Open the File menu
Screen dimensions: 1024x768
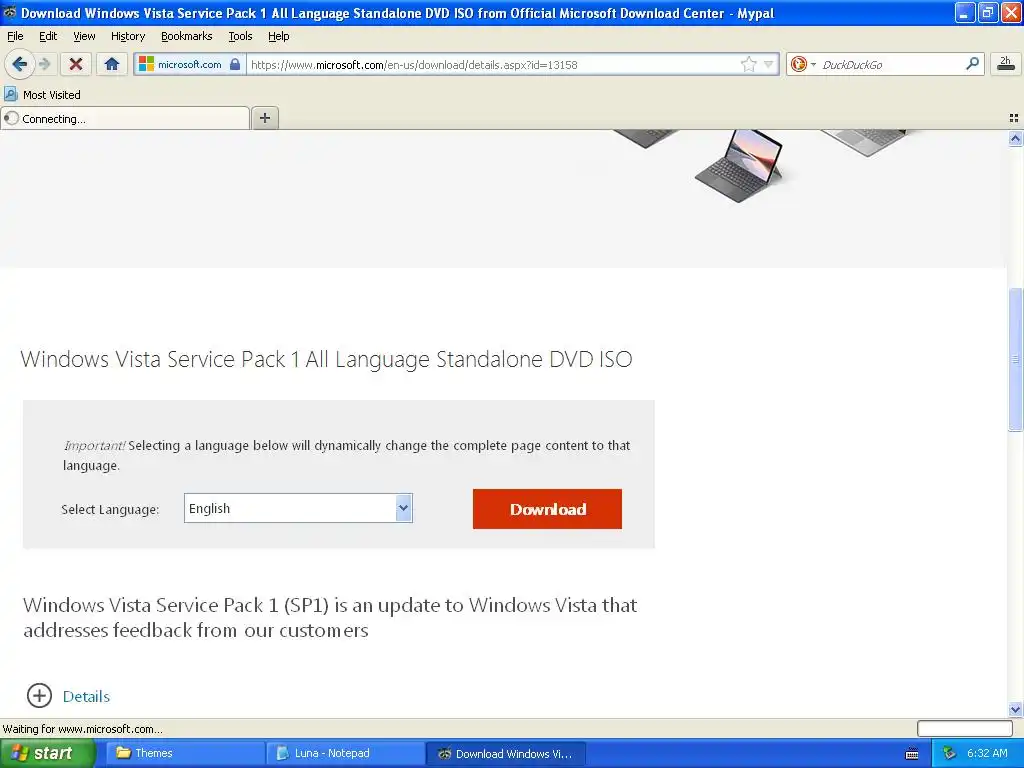click(15, 36)
